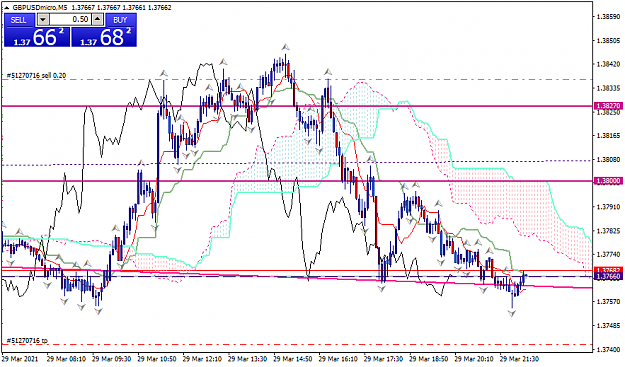Screen dimensions: 625x367
Task: Click 1.38590 on the price scale
Action: pos(609,17)
